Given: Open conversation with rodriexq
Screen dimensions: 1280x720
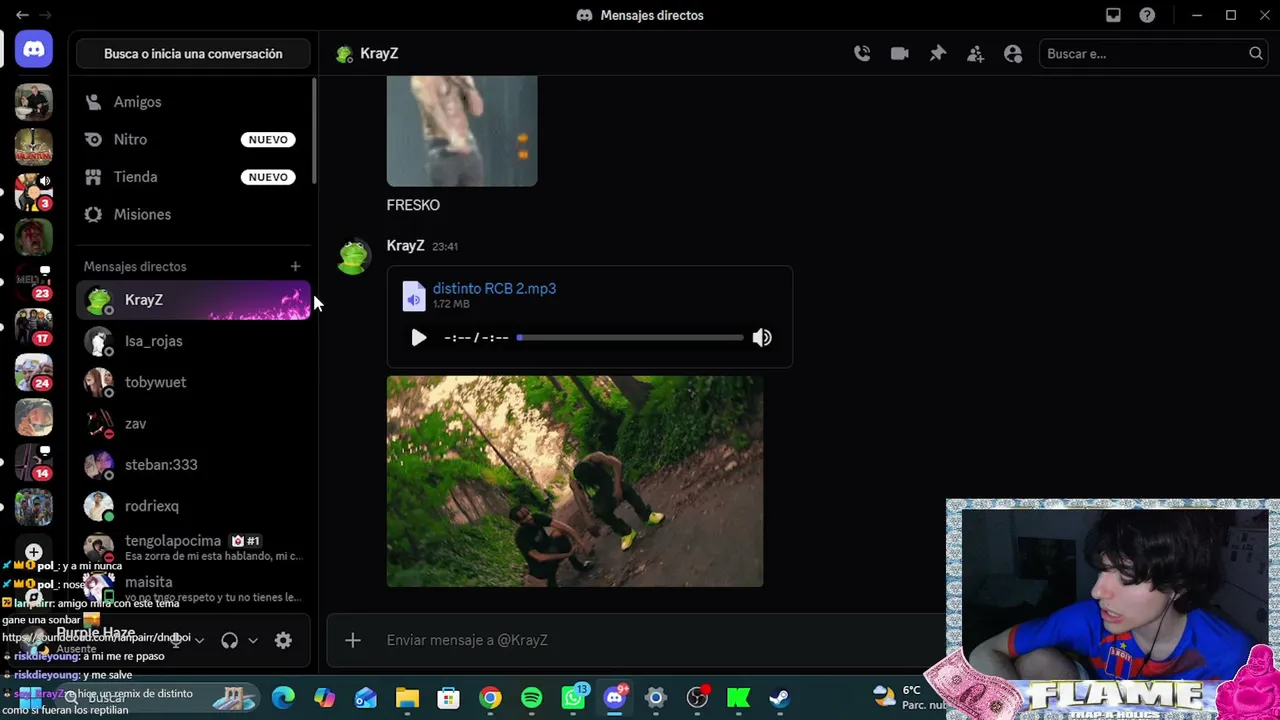Looking at the screenshot, I should coord(194,506).
